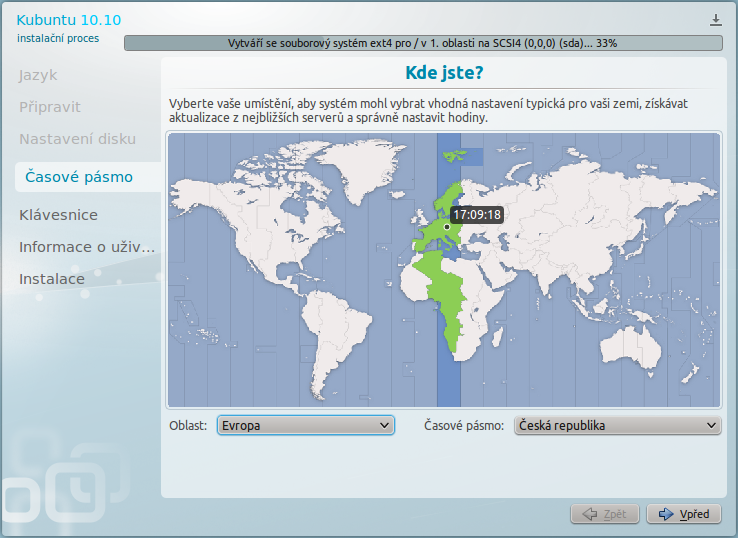Click the Zpět back button
The height and width of the screenshot is (538, 738).
(x=605, y=514)
